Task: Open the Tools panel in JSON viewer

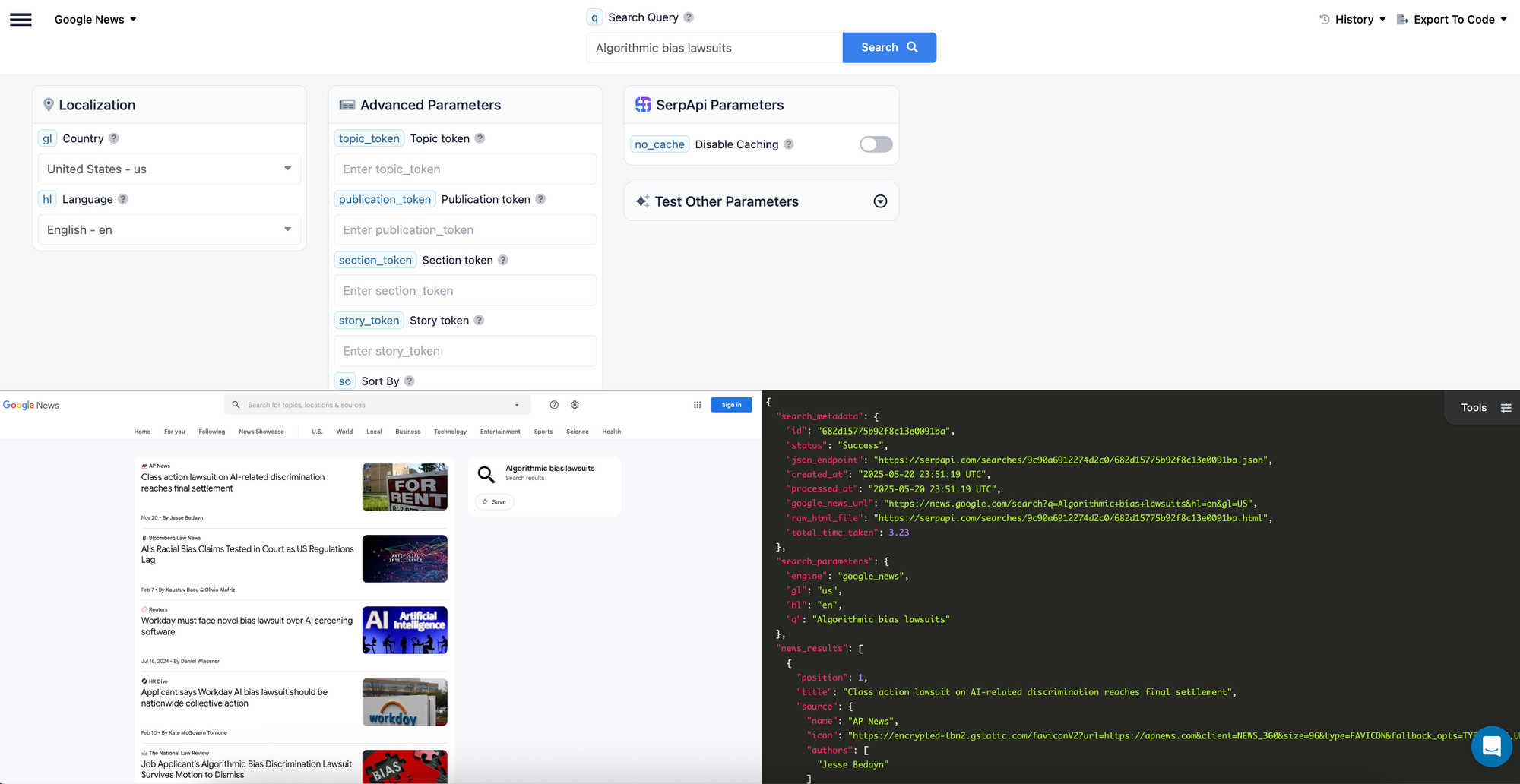Action: (1484, 408)
